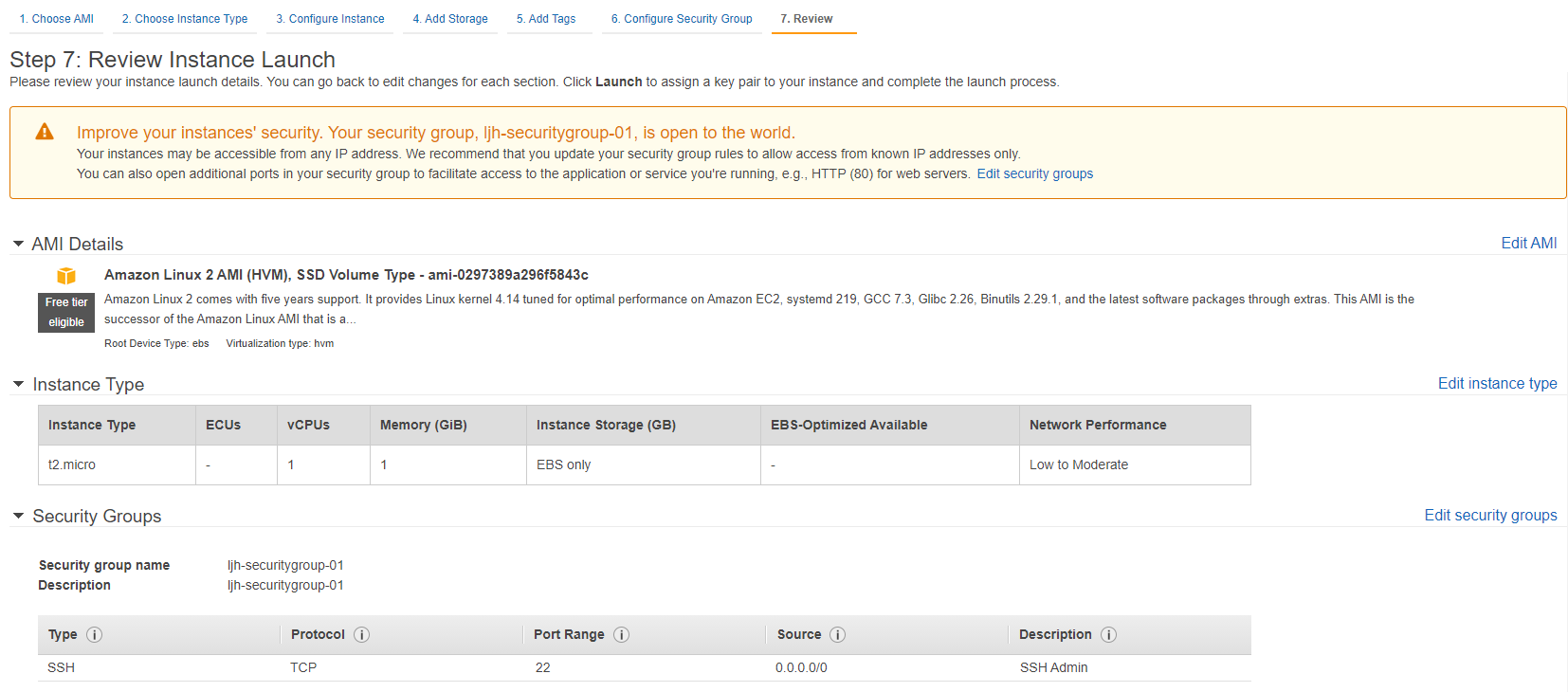Screen dimensions: 1568x692
Task: Click the info icon next to Type column
Action: point(95,635)
